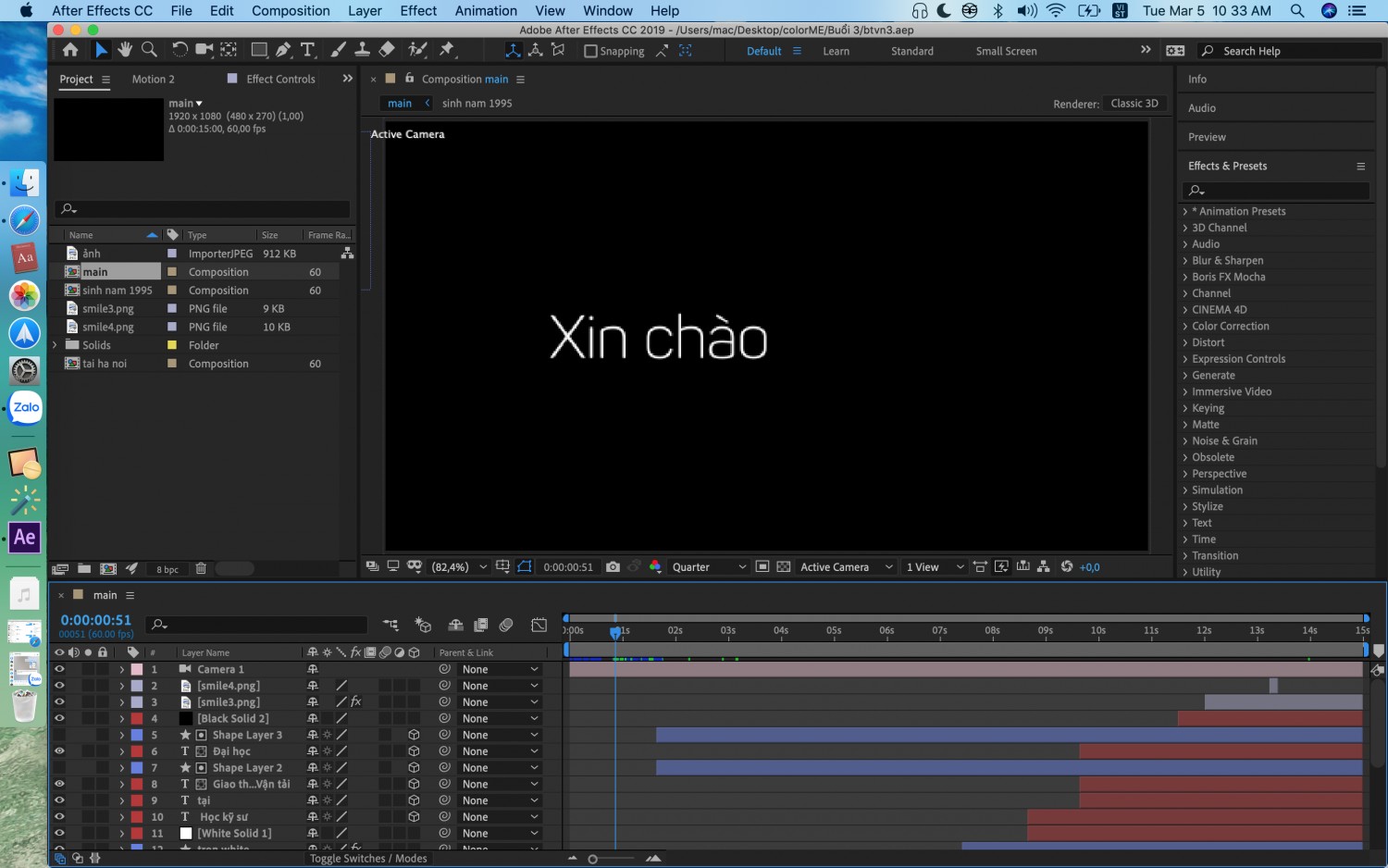1388x868 pixels.
Task: Click the timeline zoom slider handle
Action: point(592,859)
